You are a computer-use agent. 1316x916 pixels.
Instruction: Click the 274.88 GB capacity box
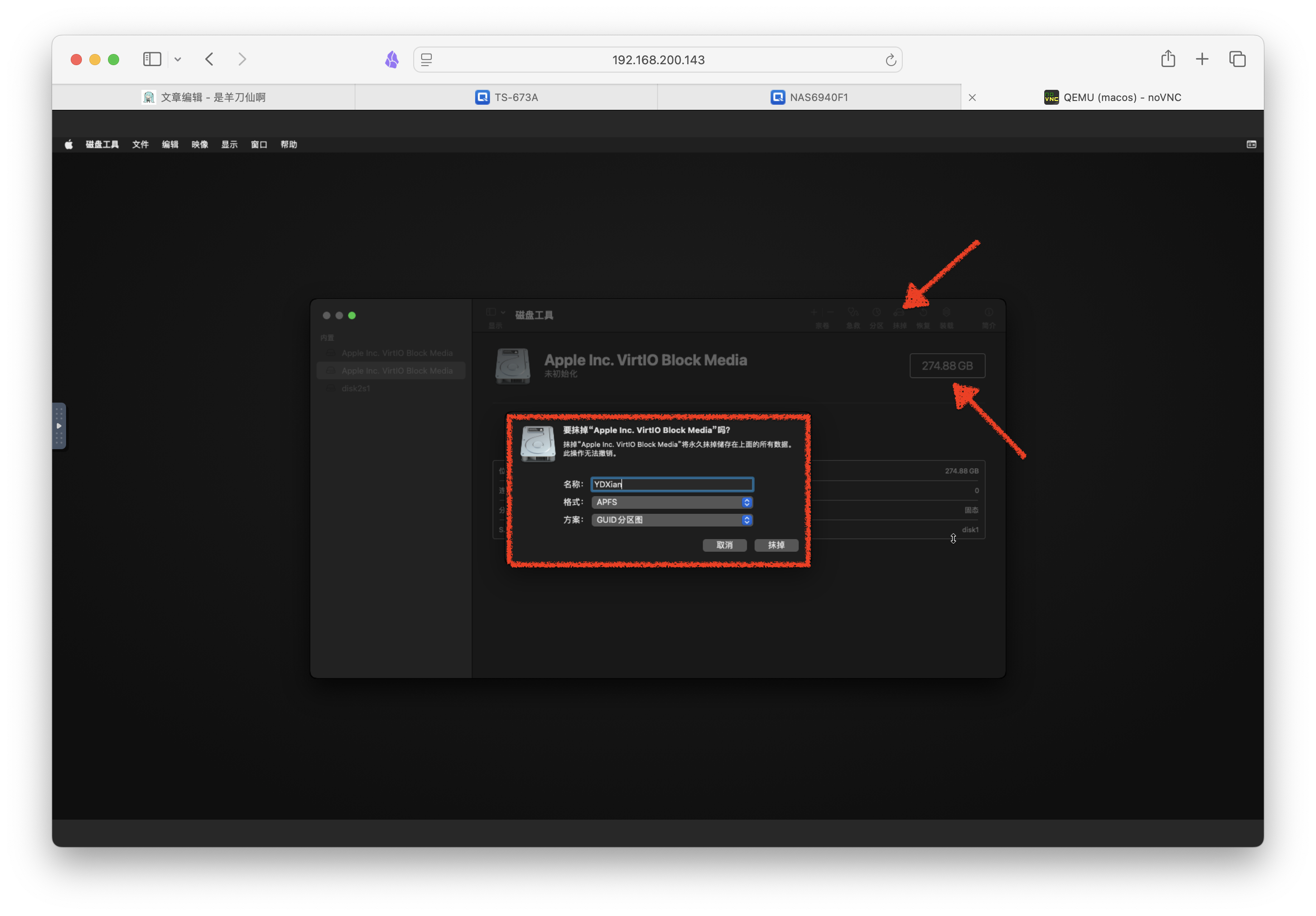pos(947,366)
